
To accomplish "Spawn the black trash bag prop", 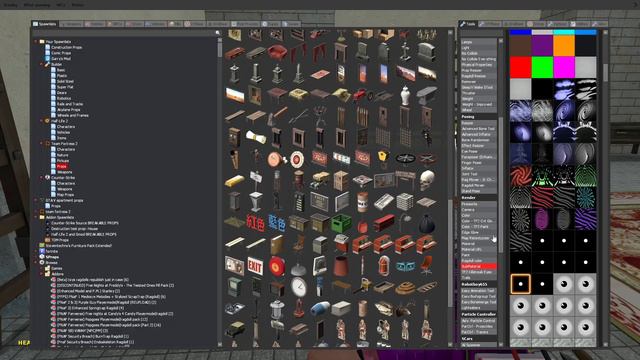I will point(427,223).
